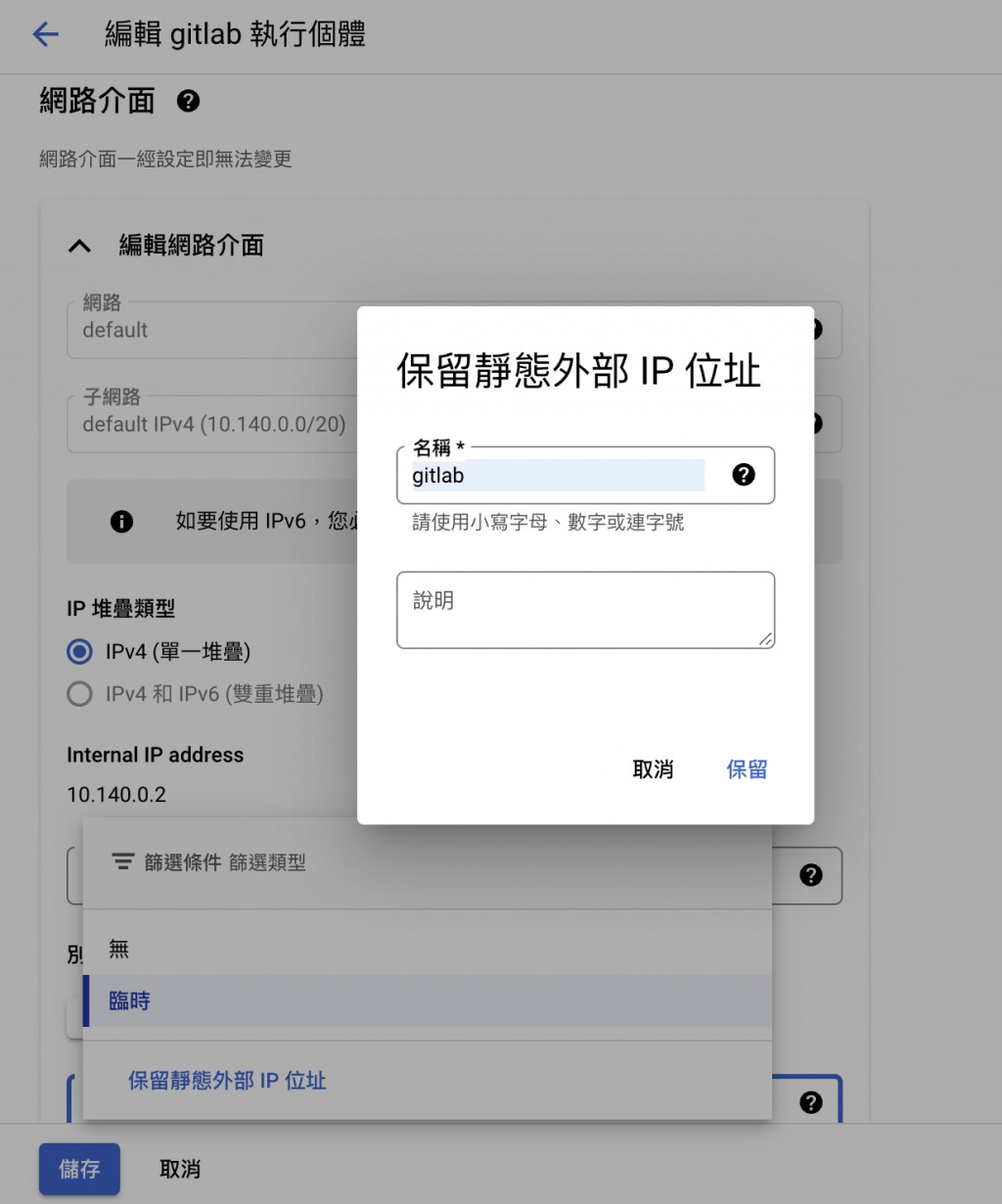The width and height of the screenshot is (1002, 1204).
Task: Open help icon beside 網路介面 heading
Action: coord(189,101)
